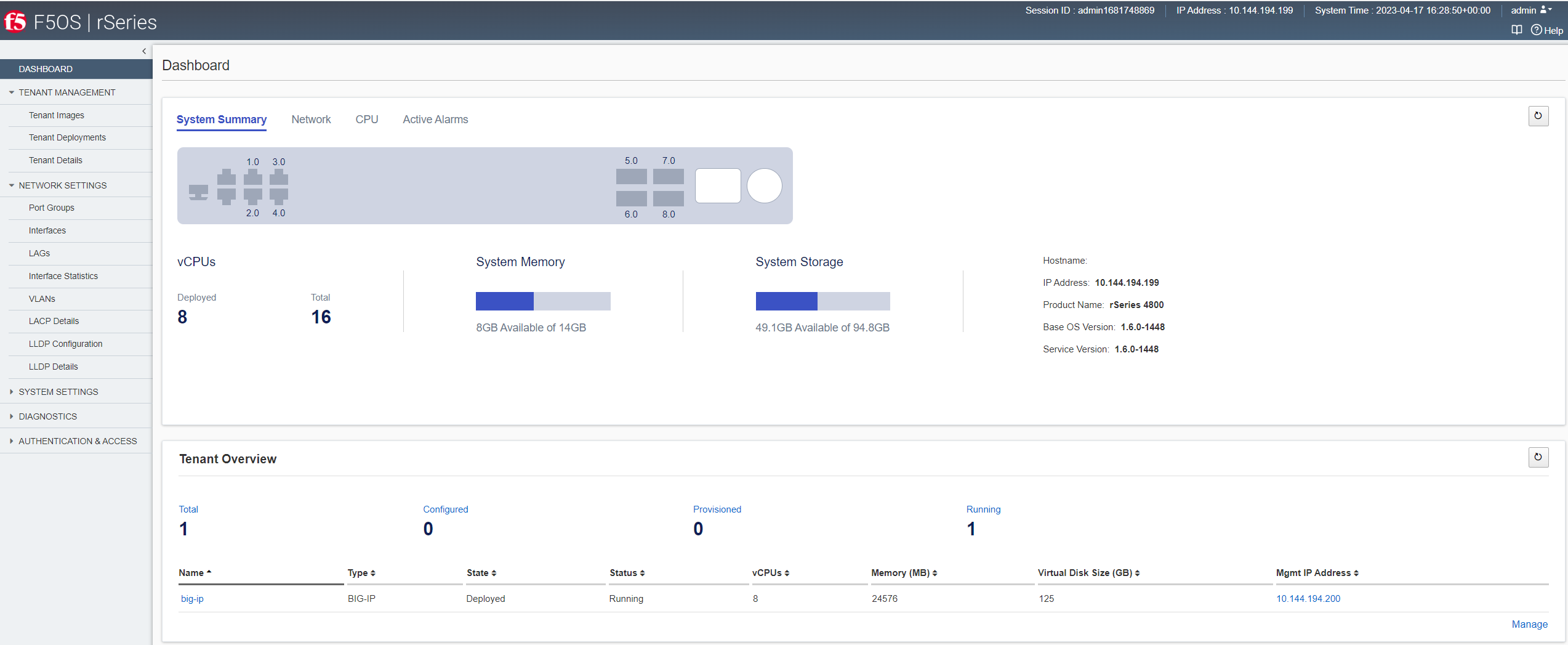1568x645 pixels.
Task: Collapse the sidebar with the chevron arrow
Action: click(x=144, y=51)
